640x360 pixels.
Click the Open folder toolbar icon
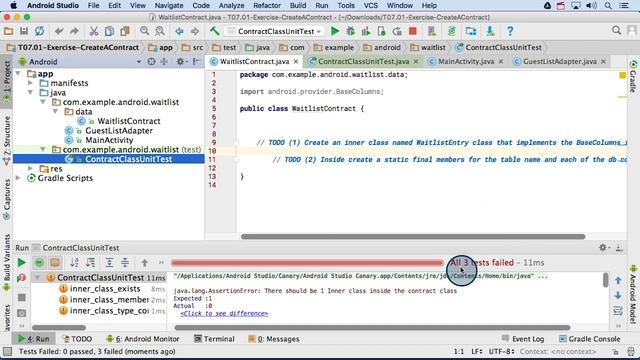(8, 31)
